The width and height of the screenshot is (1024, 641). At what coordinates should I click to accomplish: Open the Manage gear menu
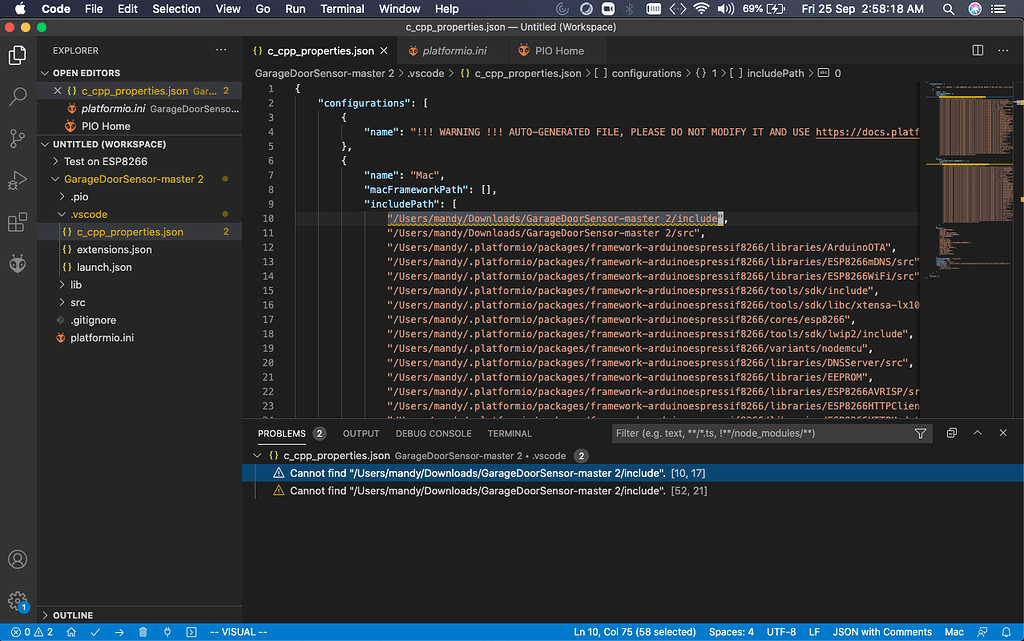click(x=18, y=601)
